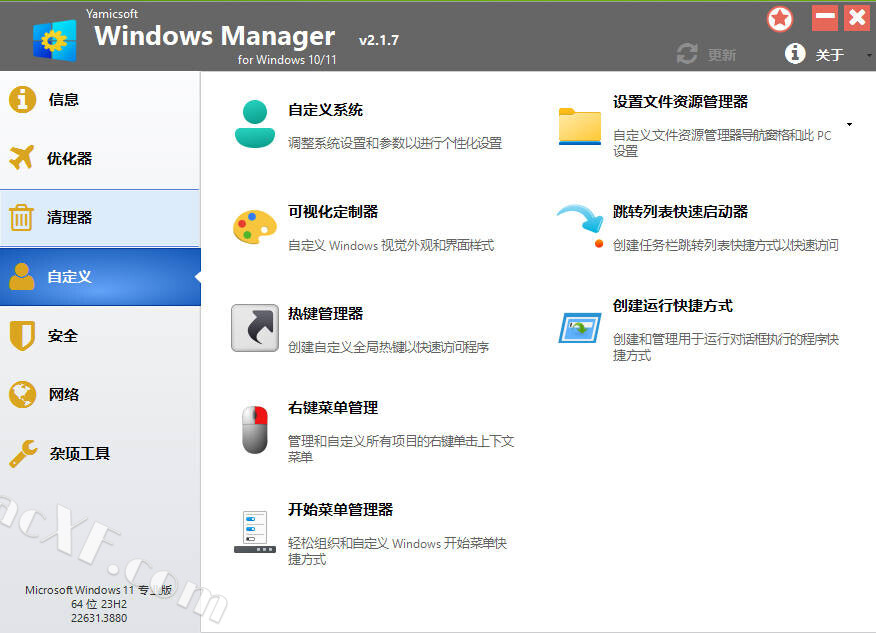Click the 更新 refresh arrows icon
The height and width of the screenshot is (633, 876).
[x=687, y=54]
